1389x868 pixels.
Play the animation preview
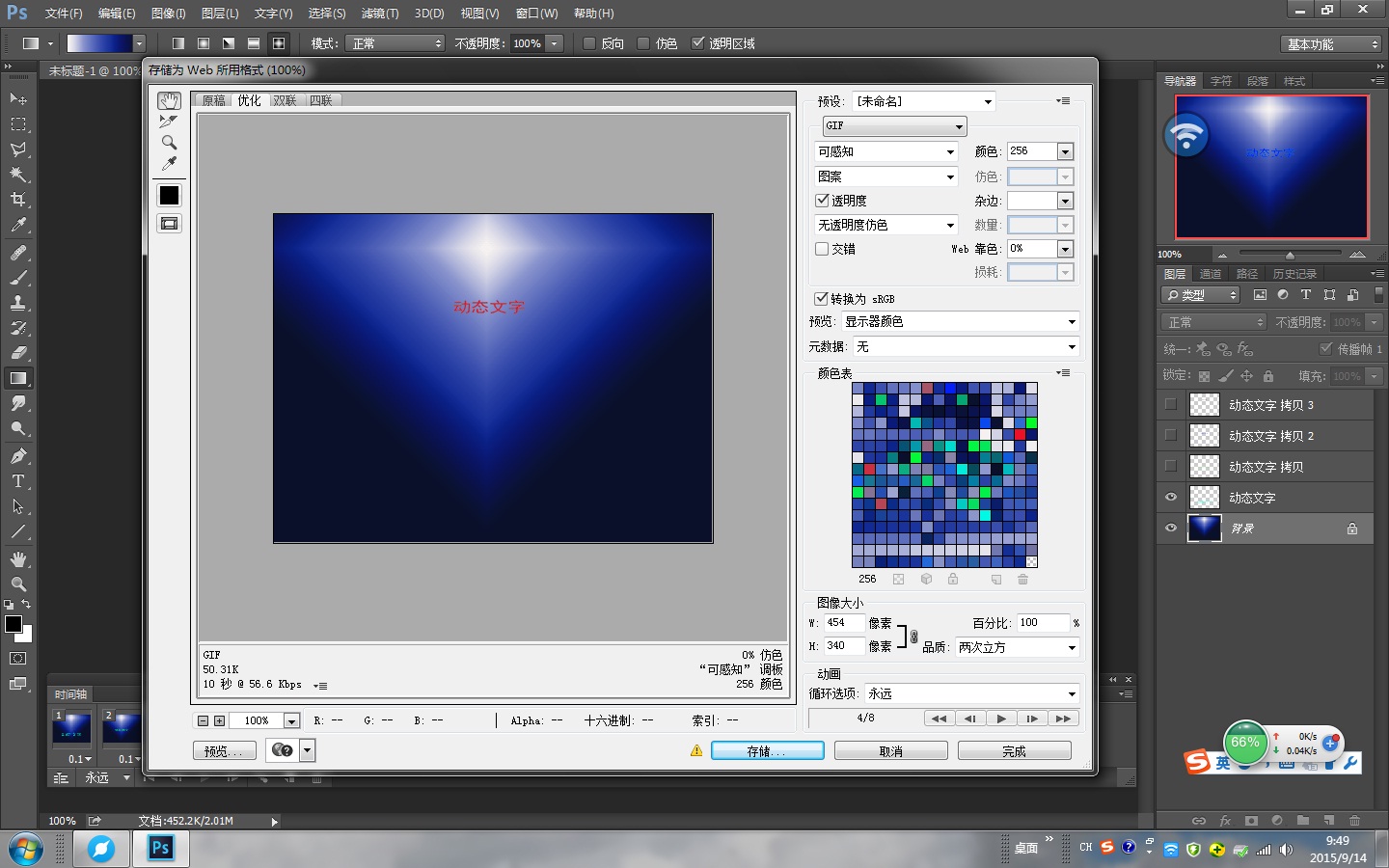(x=1001, y=719)
